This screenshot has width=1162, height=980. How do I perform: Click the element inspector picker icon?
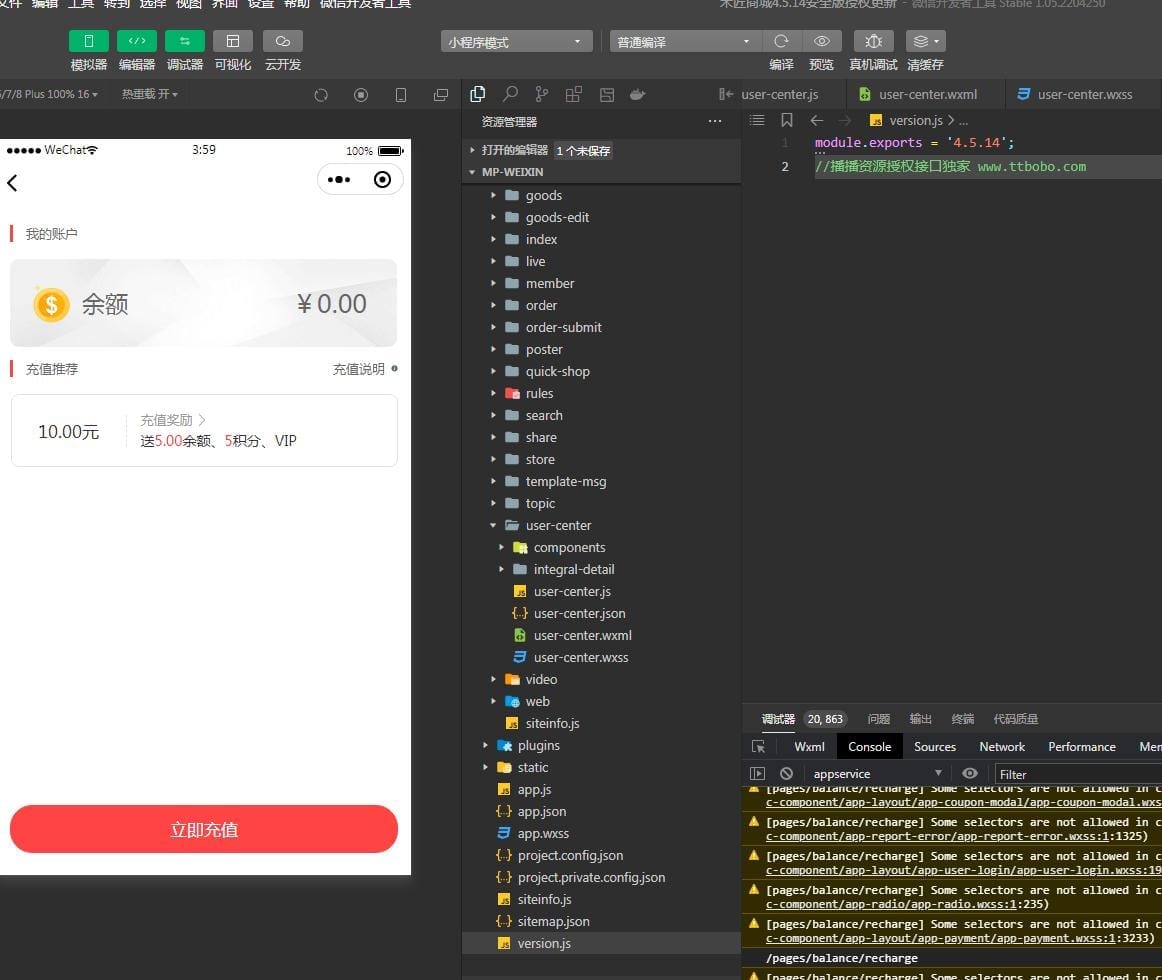click(758, 746)
